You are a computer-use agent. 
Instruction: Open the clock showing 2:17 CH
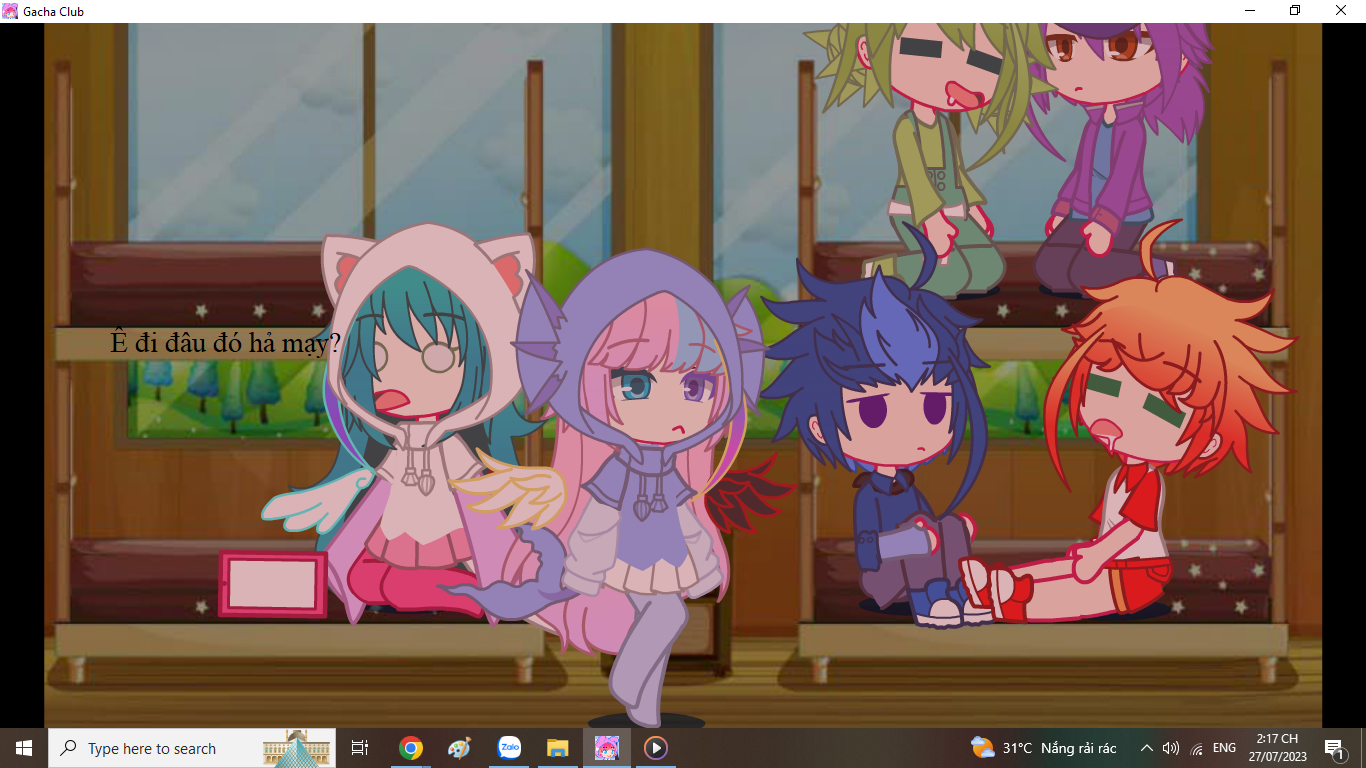(x=1277, y=748)
